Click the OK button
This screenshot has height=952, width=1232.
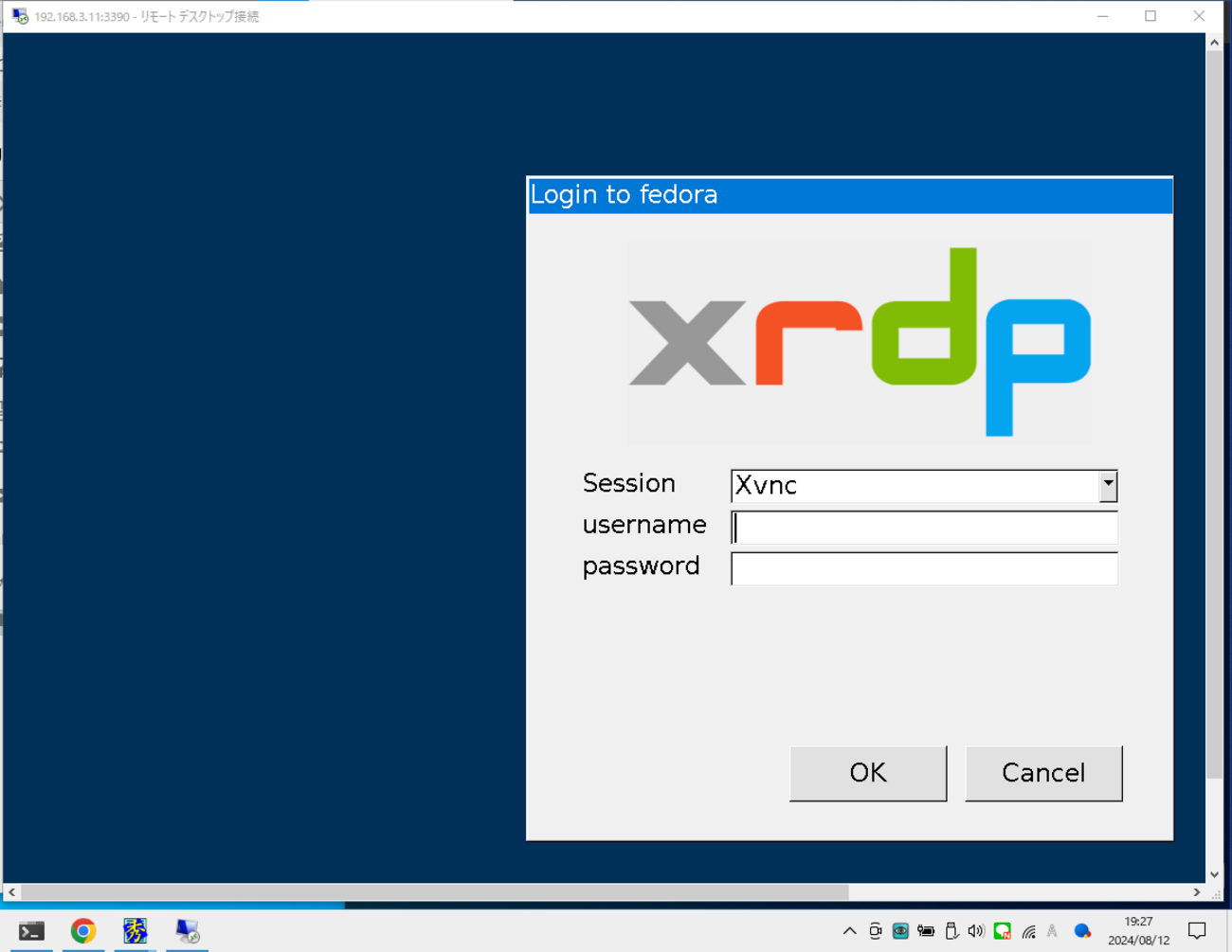(x=868, y=773)
